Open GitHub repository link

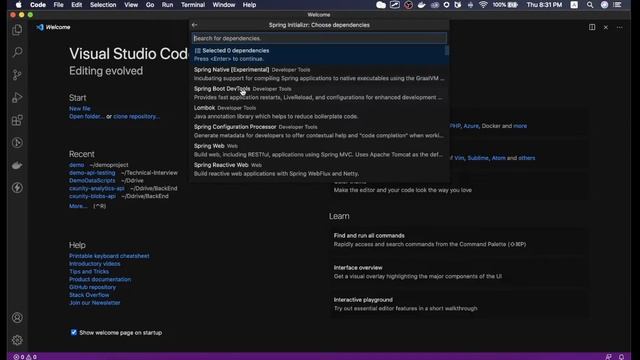(92, 287)
